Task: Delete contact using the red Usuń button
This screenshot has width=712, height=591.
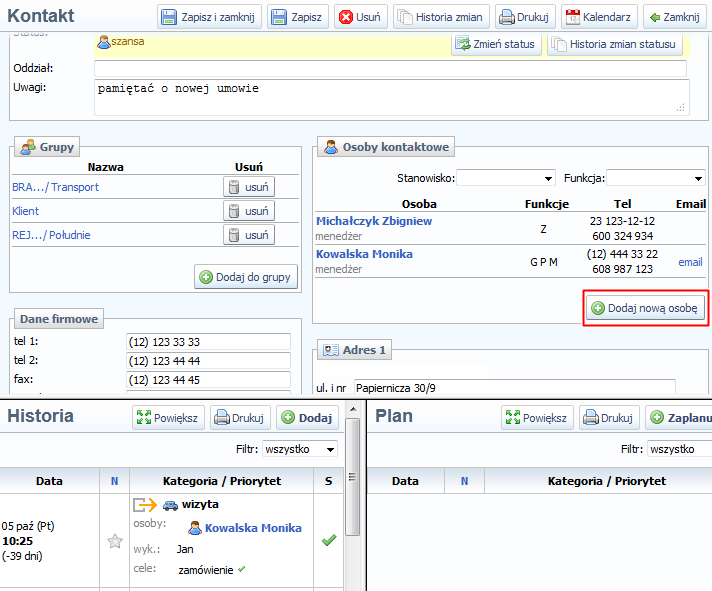Action: pos(359,17)
